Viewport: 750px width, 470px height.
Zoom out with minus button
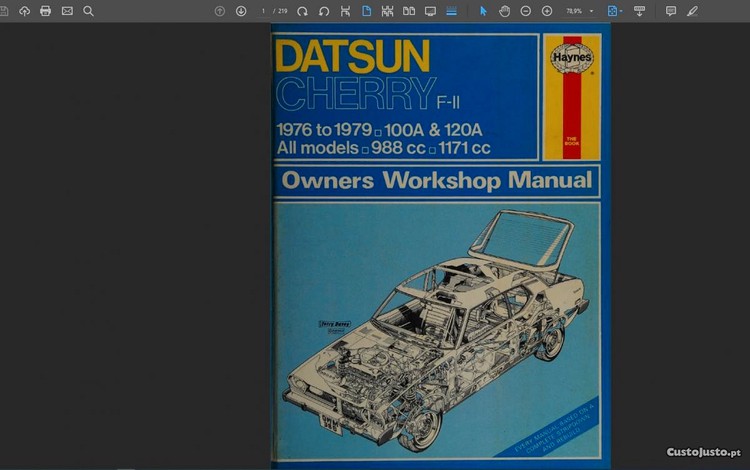(x=526, y=11)
